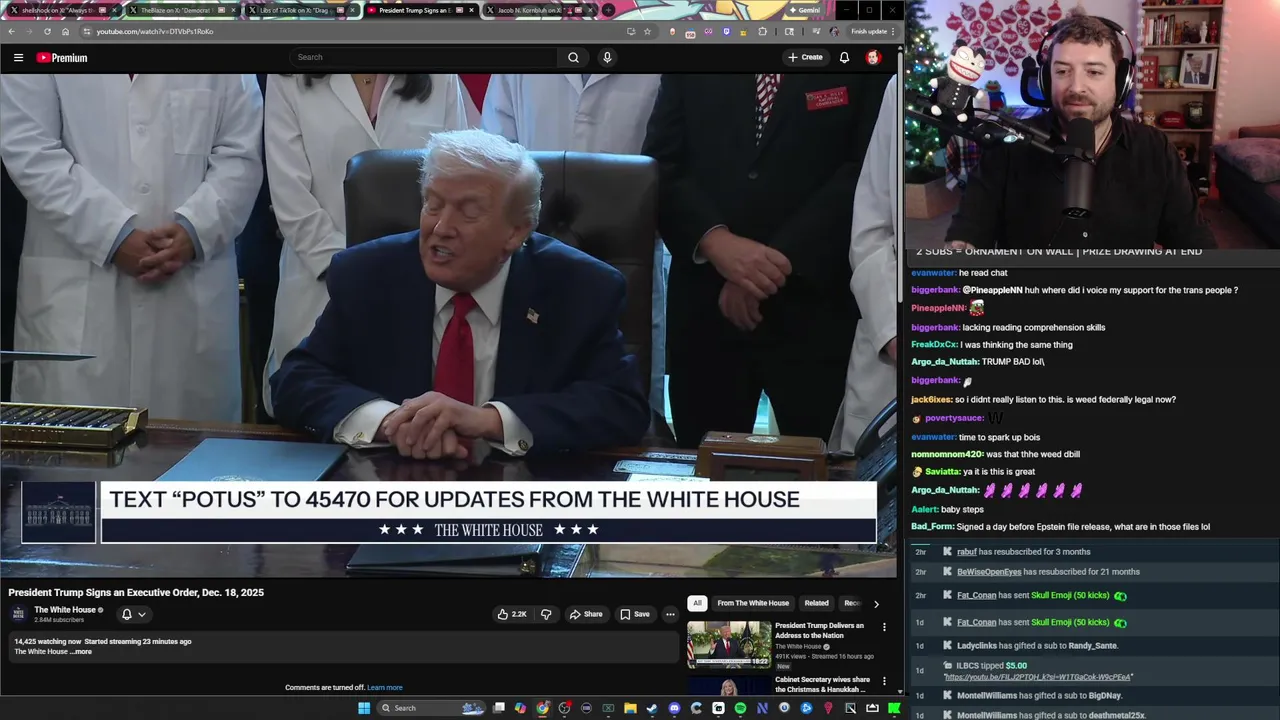Open Ladyclinks username in activity feed
1280x720 pixels.
tap(977, 646)
